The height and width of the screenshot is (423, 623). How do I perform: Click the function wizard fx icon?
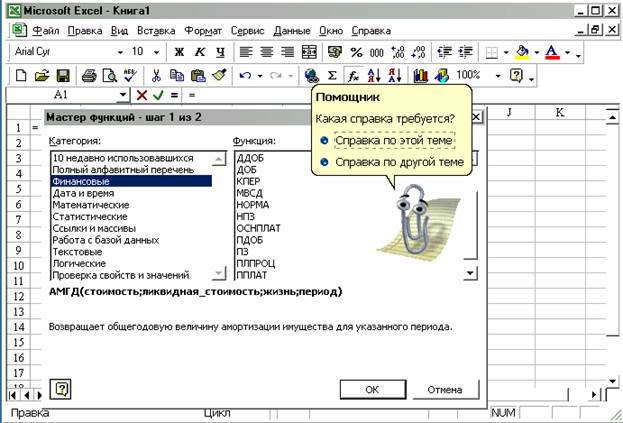coord(353,75)
